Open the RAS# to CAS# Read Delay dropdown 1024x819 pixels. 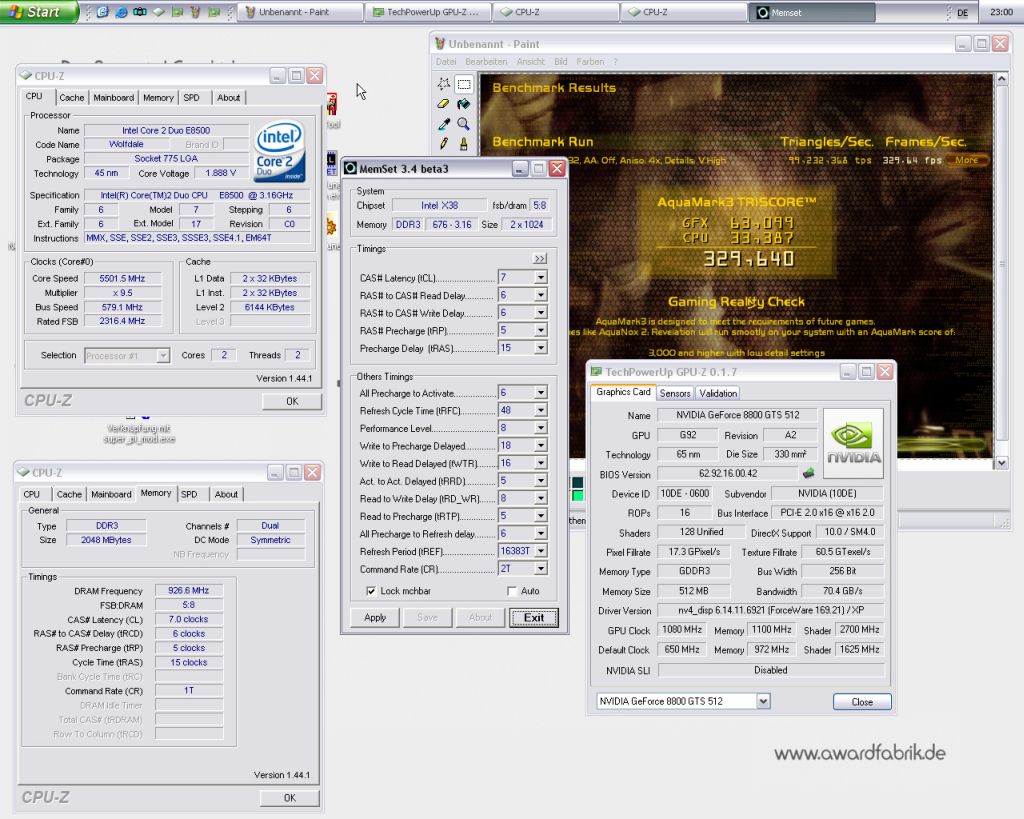click(541, 295)
